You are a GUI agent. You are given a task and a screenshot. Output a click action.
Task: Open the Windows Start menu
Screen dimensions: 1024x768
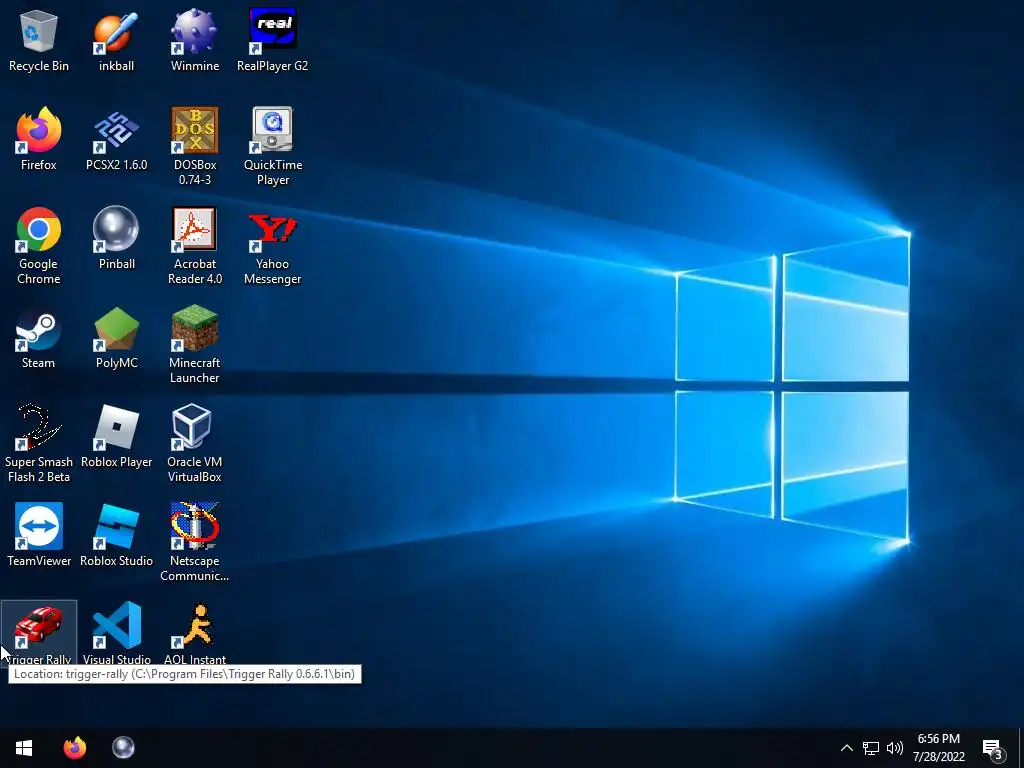[24, 748]
